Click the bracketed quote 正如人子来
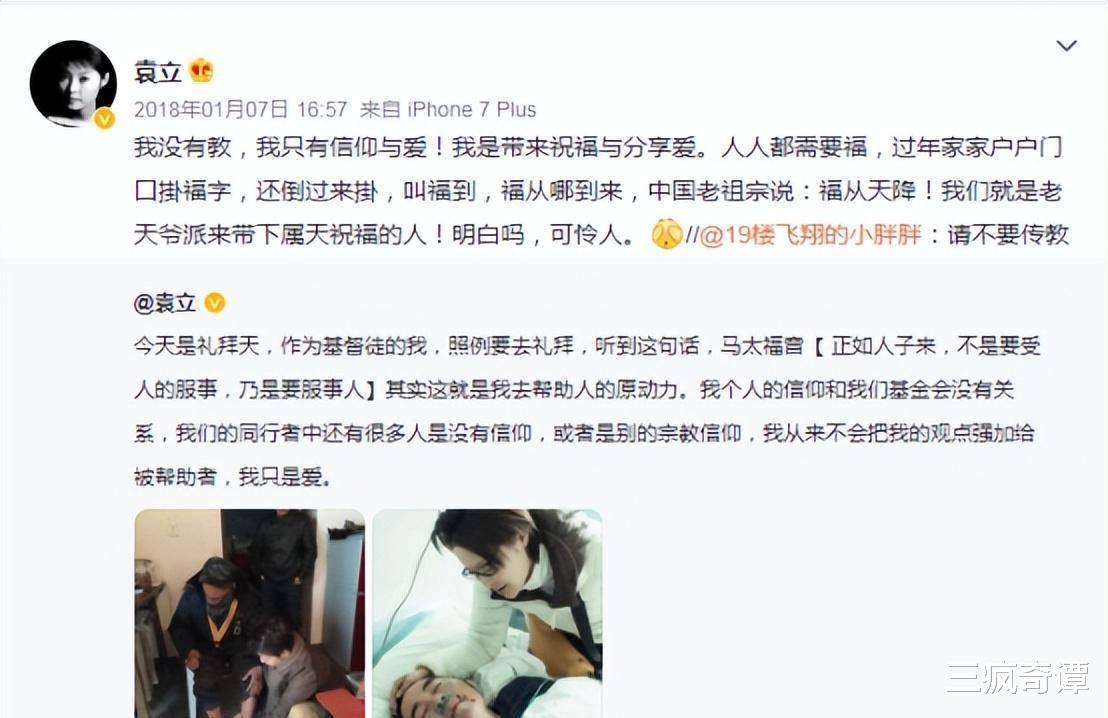This screenshot has height=718, width=1108. pyautogui.click(x=883, y=346)
